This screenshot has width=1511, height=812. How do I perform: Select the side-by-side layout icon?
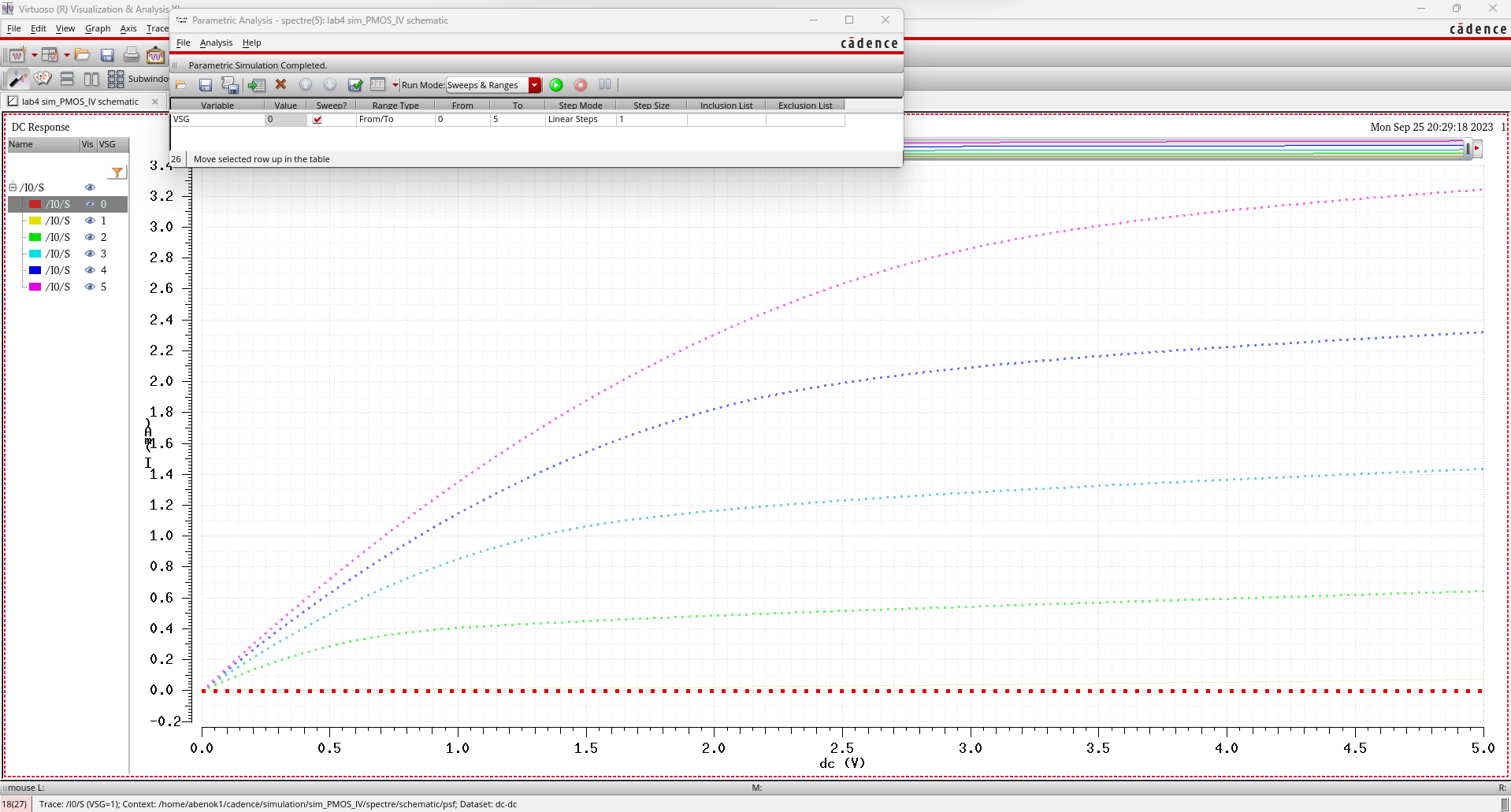91,79
